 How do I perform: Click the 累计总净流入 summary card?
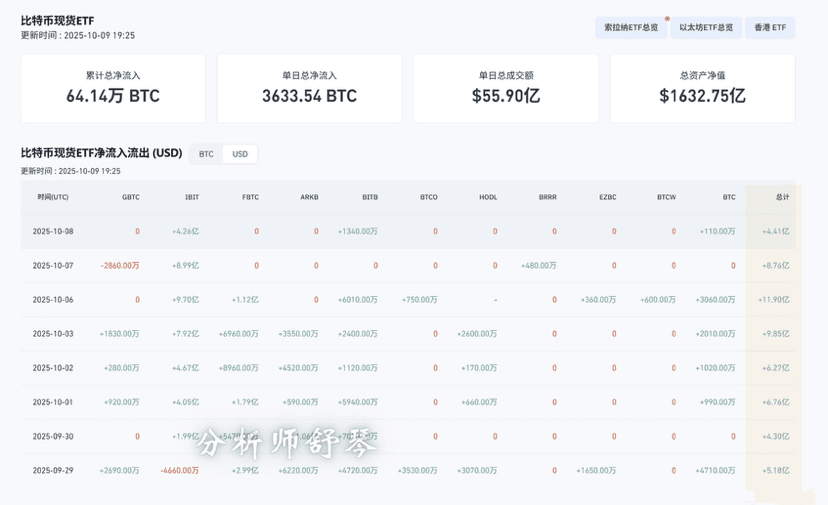click(113, 88)
